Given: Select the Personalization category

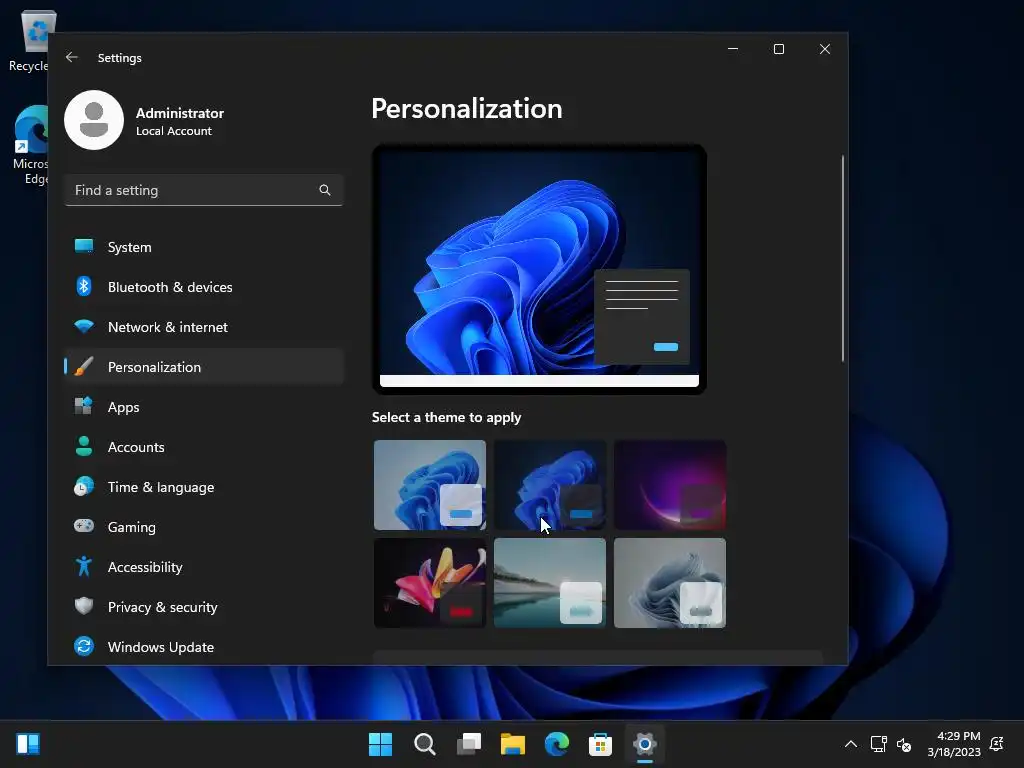Looking at the screenshot, I should click(x=204, y=366).
